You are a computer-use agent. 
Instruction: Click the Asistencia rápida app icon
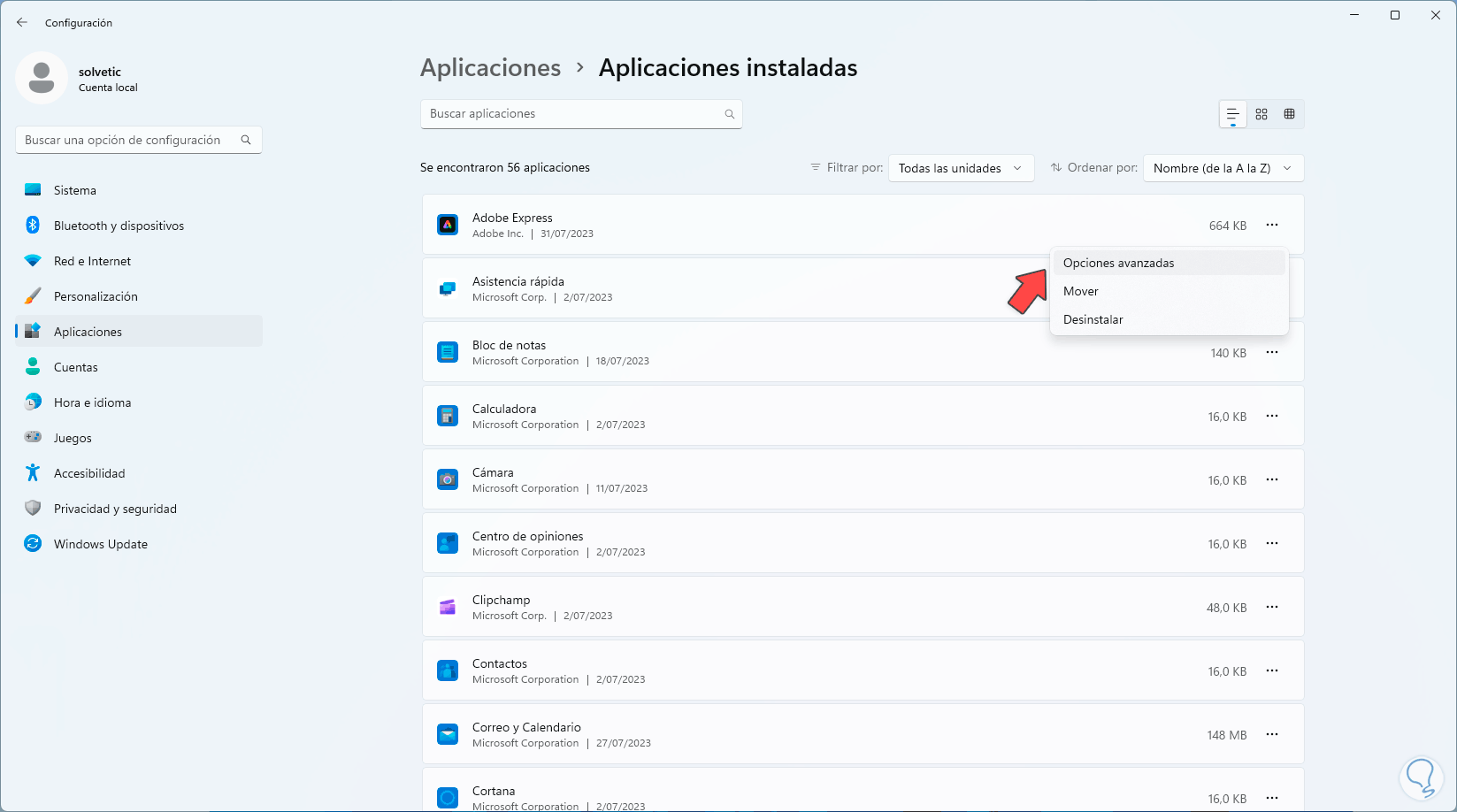click(x=448, y=289)
